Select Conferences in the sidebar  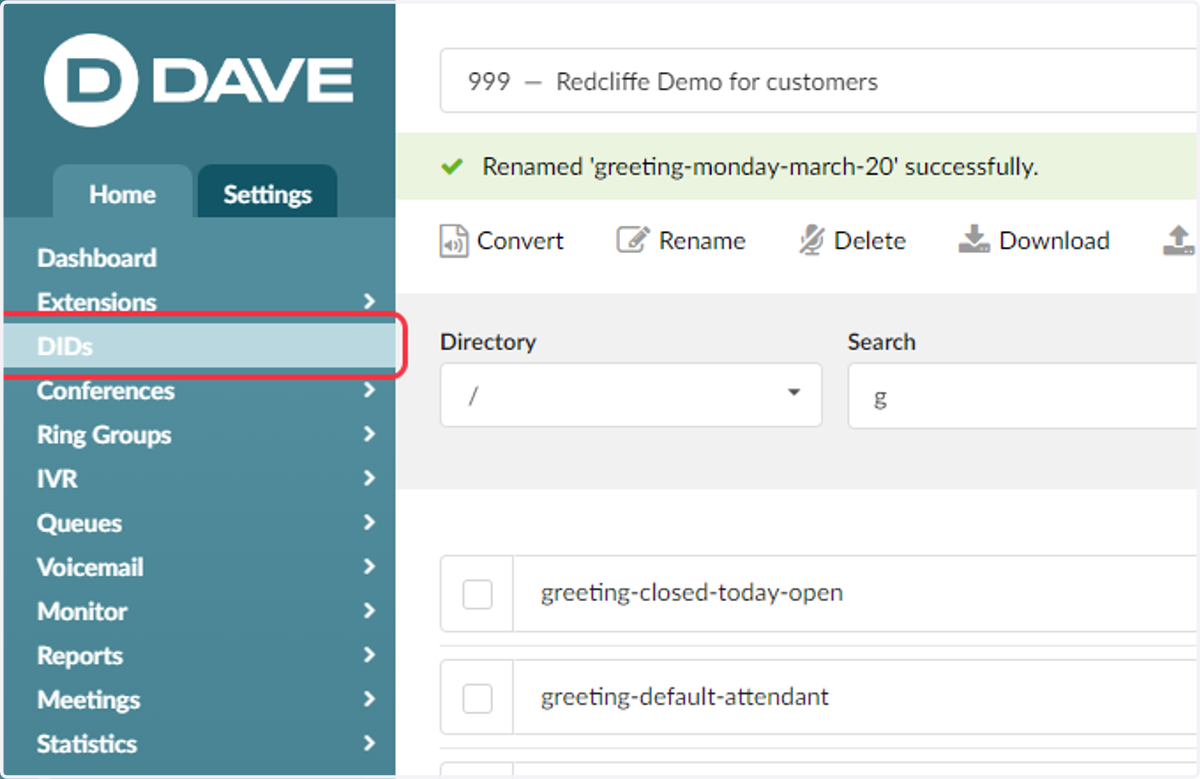106,390
